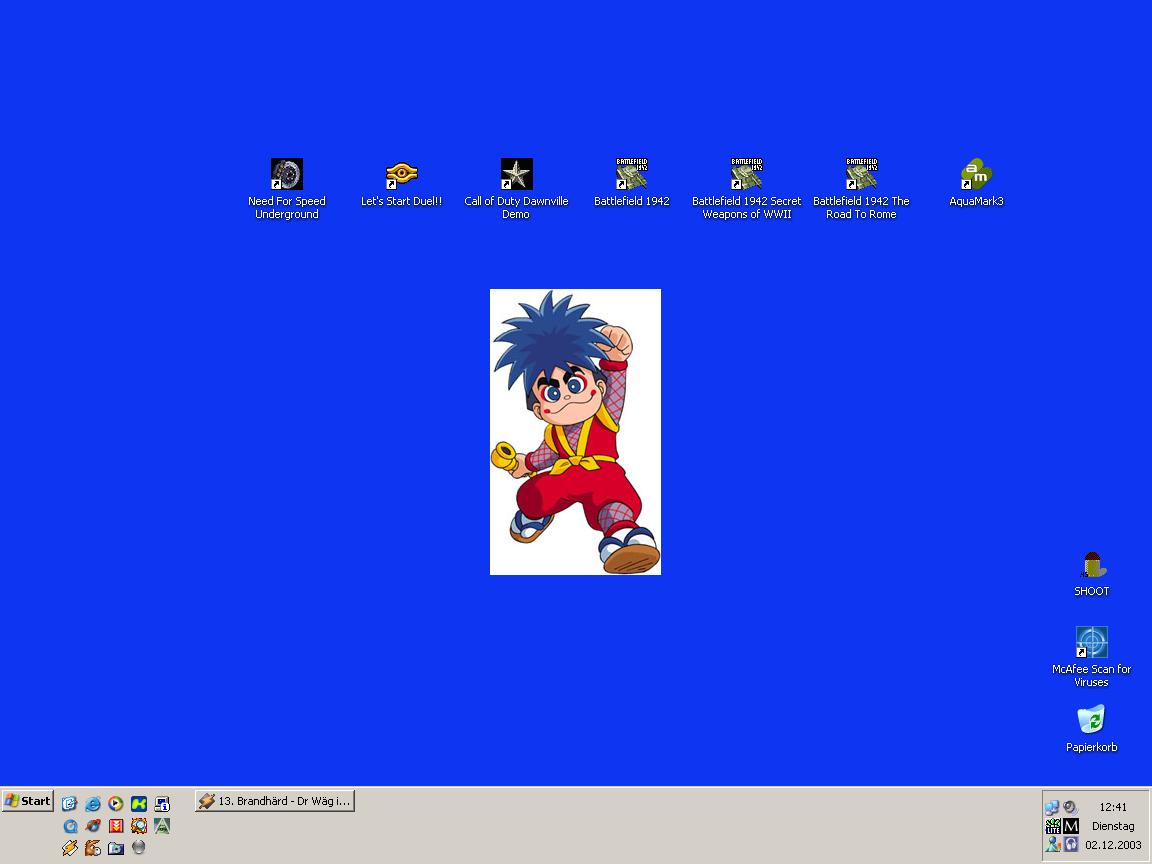Click the green pyramid quick launch icon
Image resolution: width=1152 pixels, height=864 pixels.
(162, 826)
